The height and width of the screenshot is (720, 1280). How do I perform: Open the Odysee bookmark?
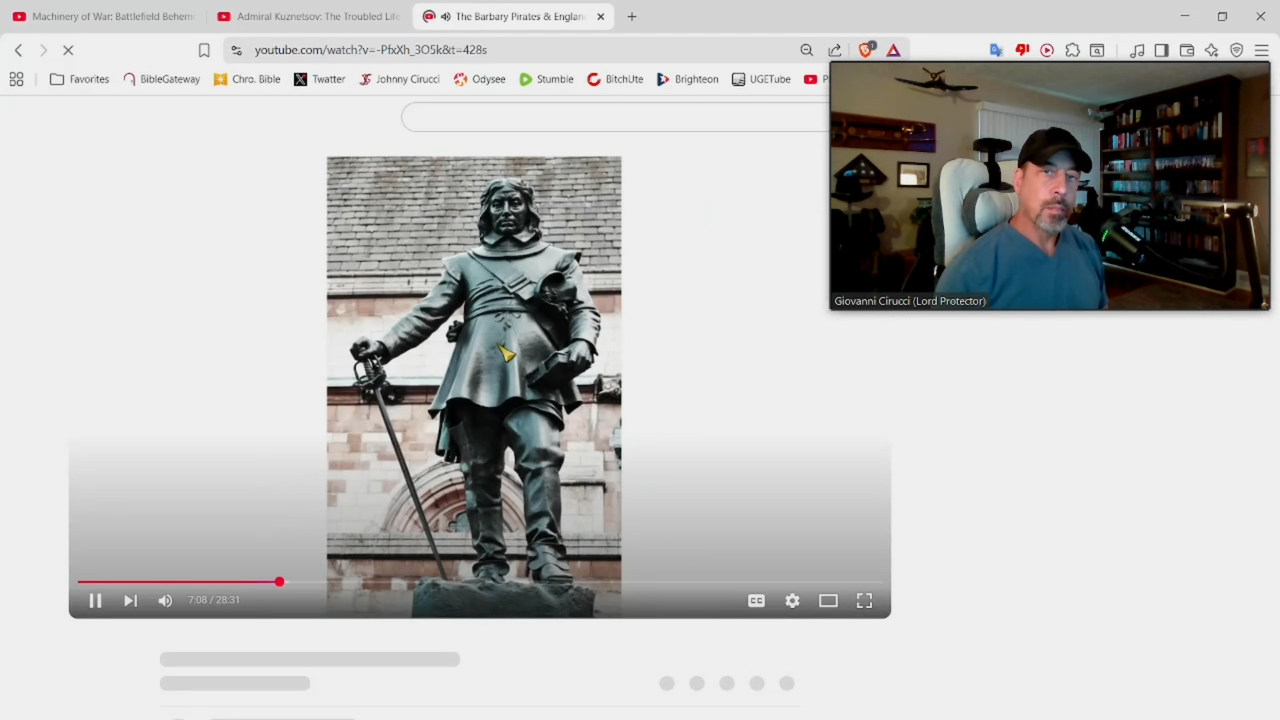click(479, 79)
